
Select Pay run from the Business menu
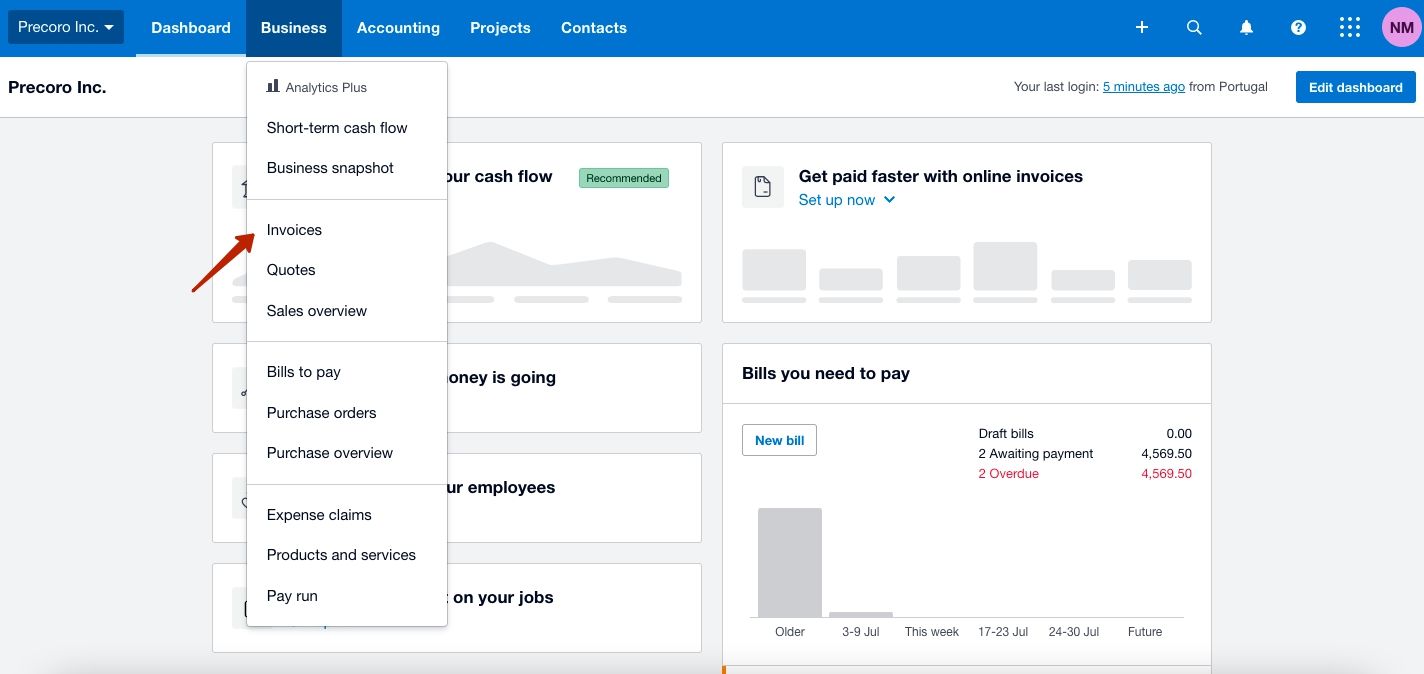(291, 595)
